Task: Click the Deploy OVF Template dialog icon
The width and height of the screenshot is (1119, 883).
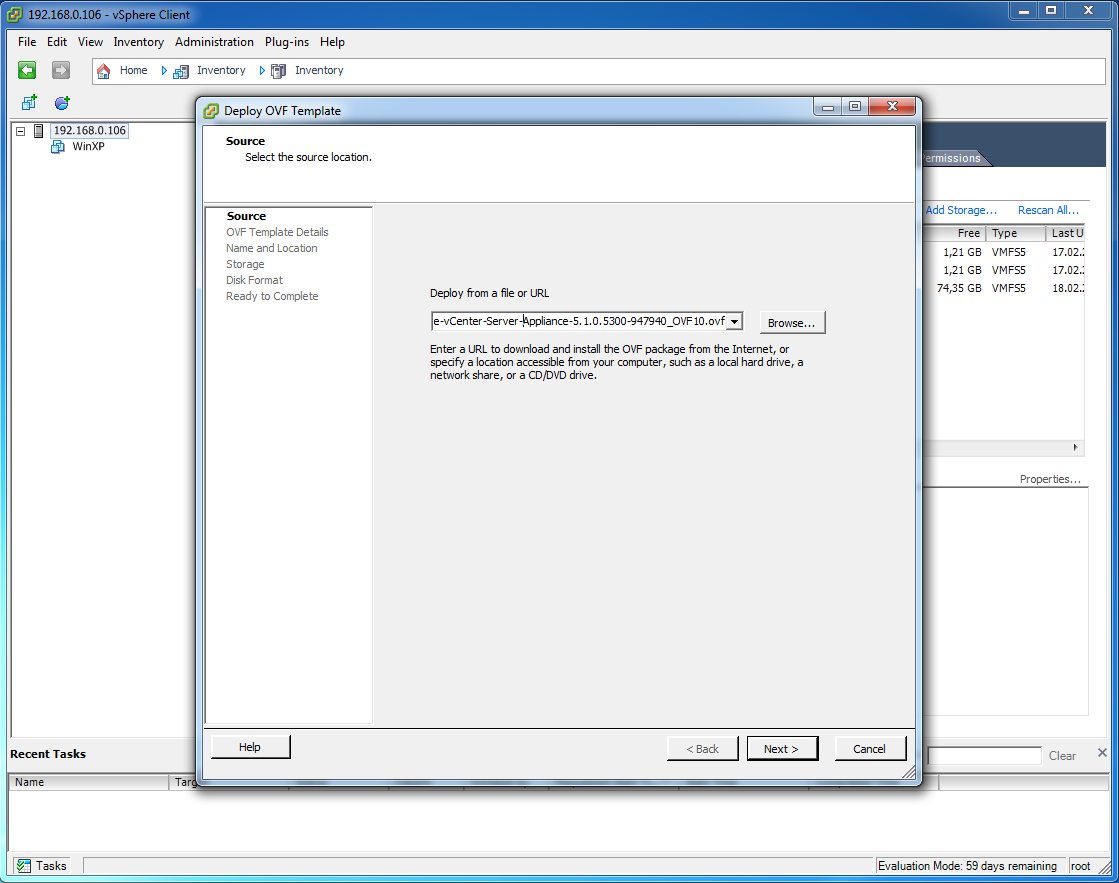Action: tap(211, 111)
